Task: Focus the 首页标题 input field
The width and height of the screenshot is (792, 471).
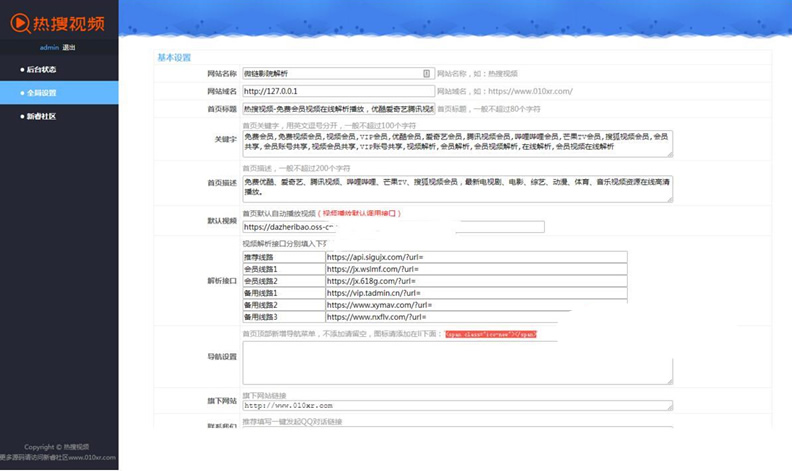Action: click(337, 108)
